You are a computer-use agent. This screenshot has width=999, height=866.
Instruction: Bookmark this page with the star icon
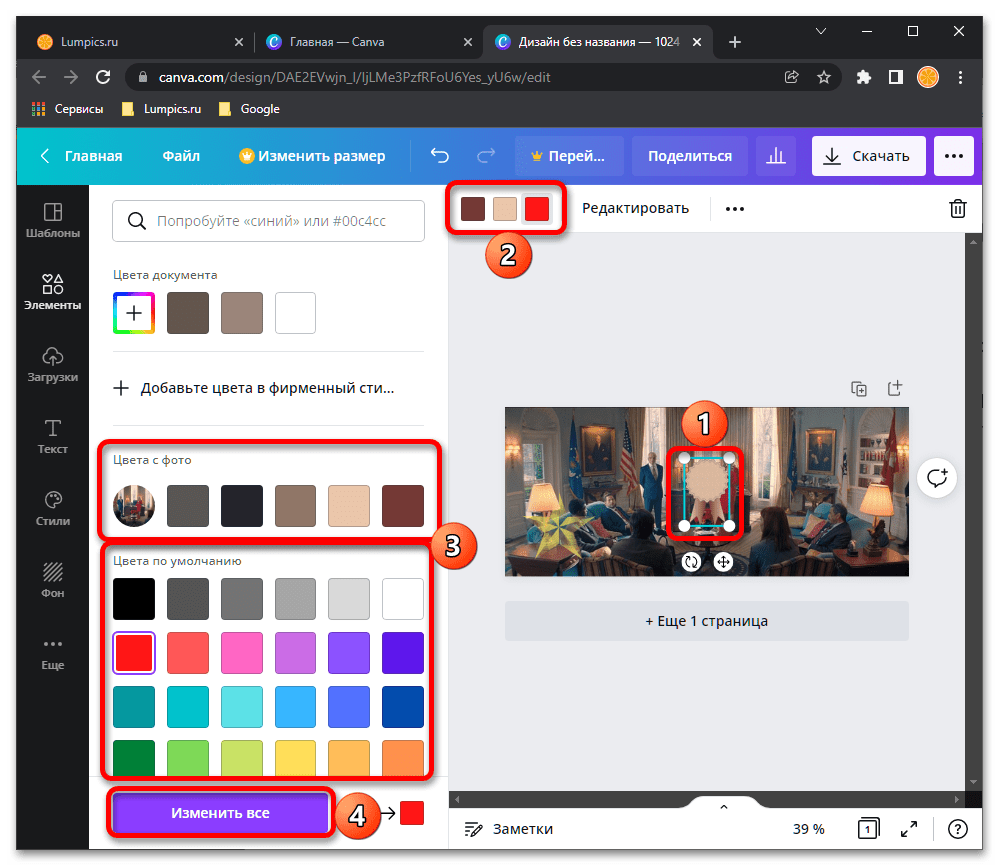(x=824, y=77)
